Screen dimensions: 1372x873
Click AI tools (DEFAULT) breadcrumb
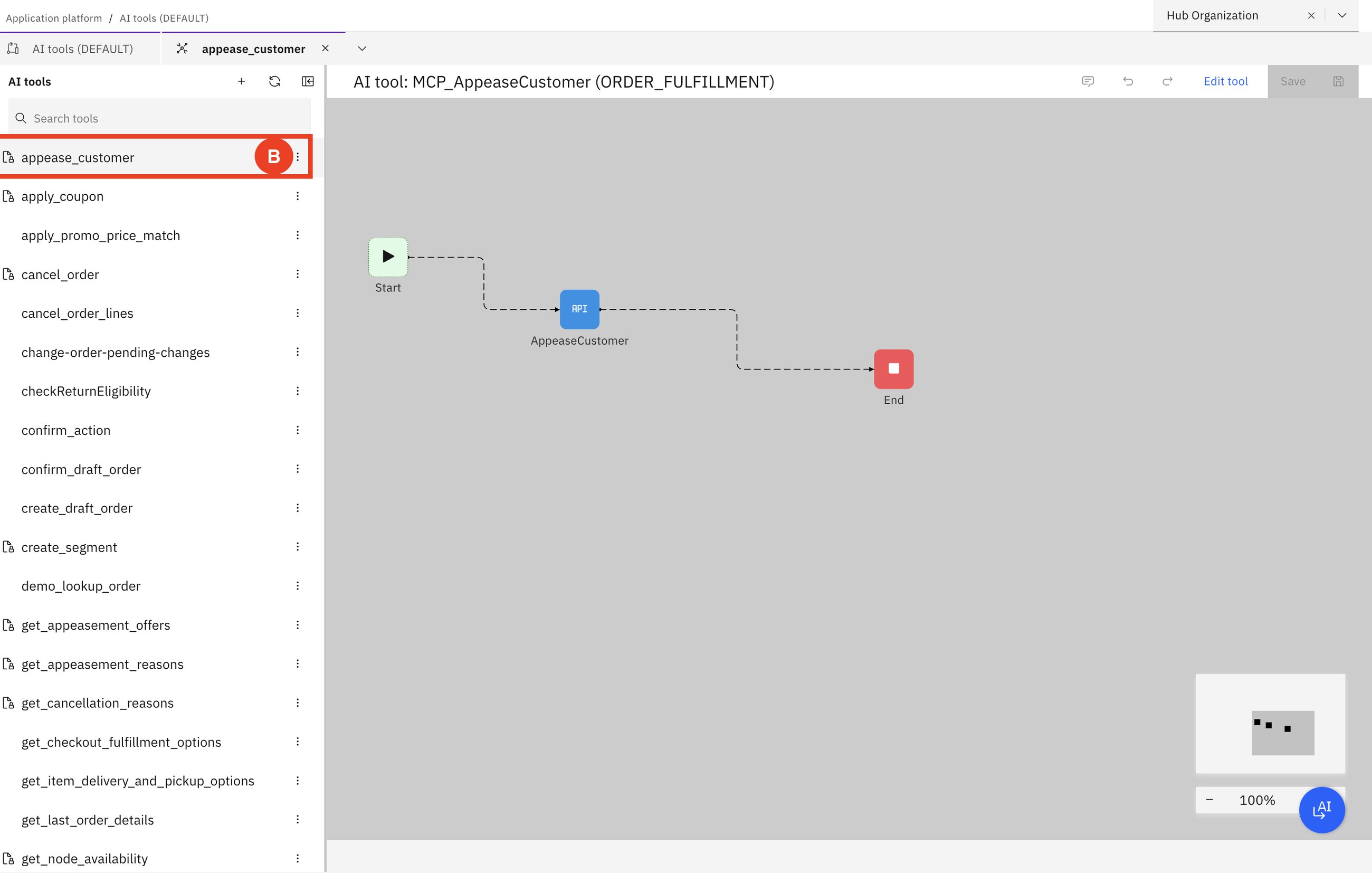[164, 18]
